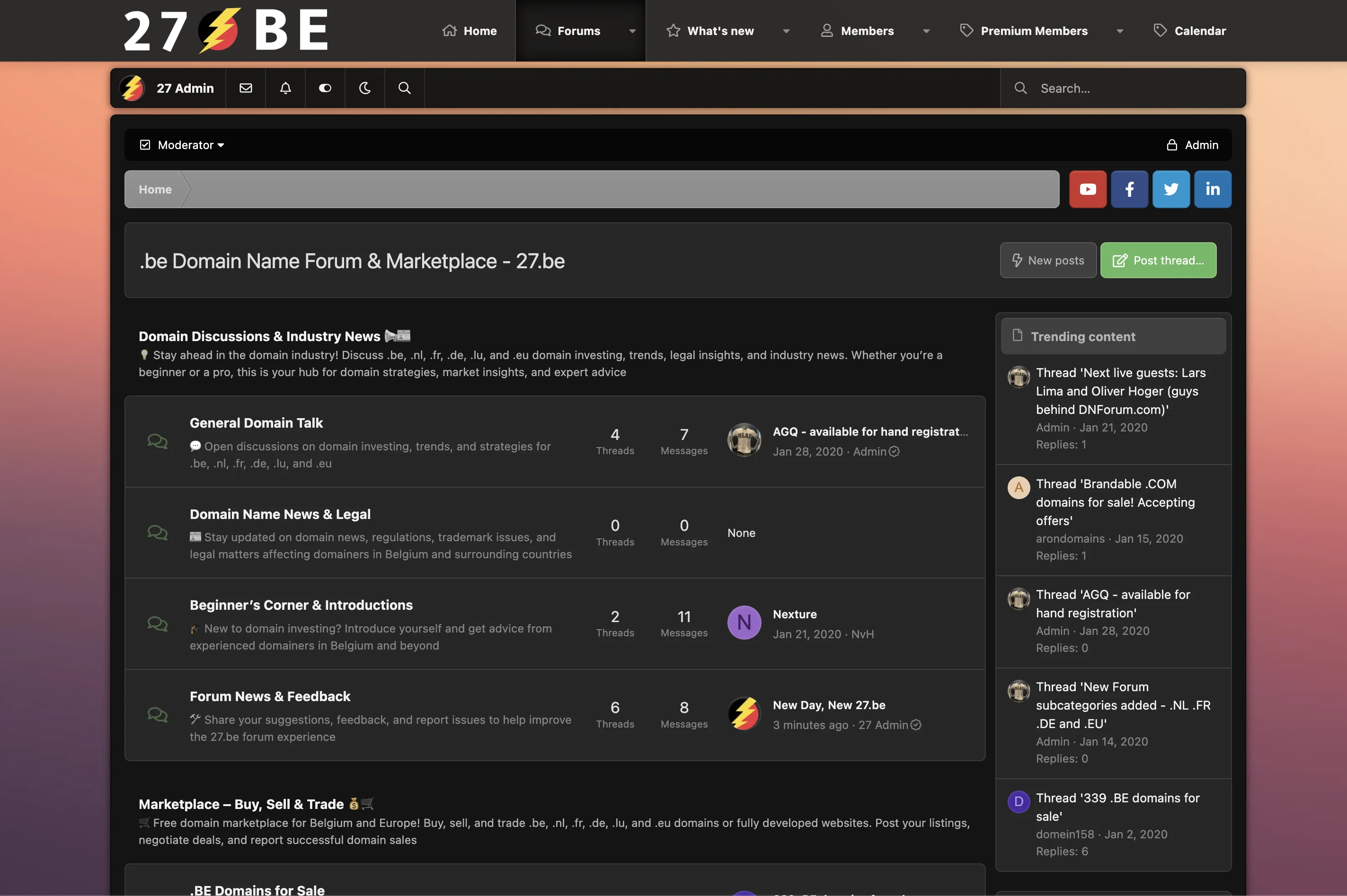Click the 27 Admin user avatar
The height and width of the screenshot is (896, 1347).
tap(132, 88)
